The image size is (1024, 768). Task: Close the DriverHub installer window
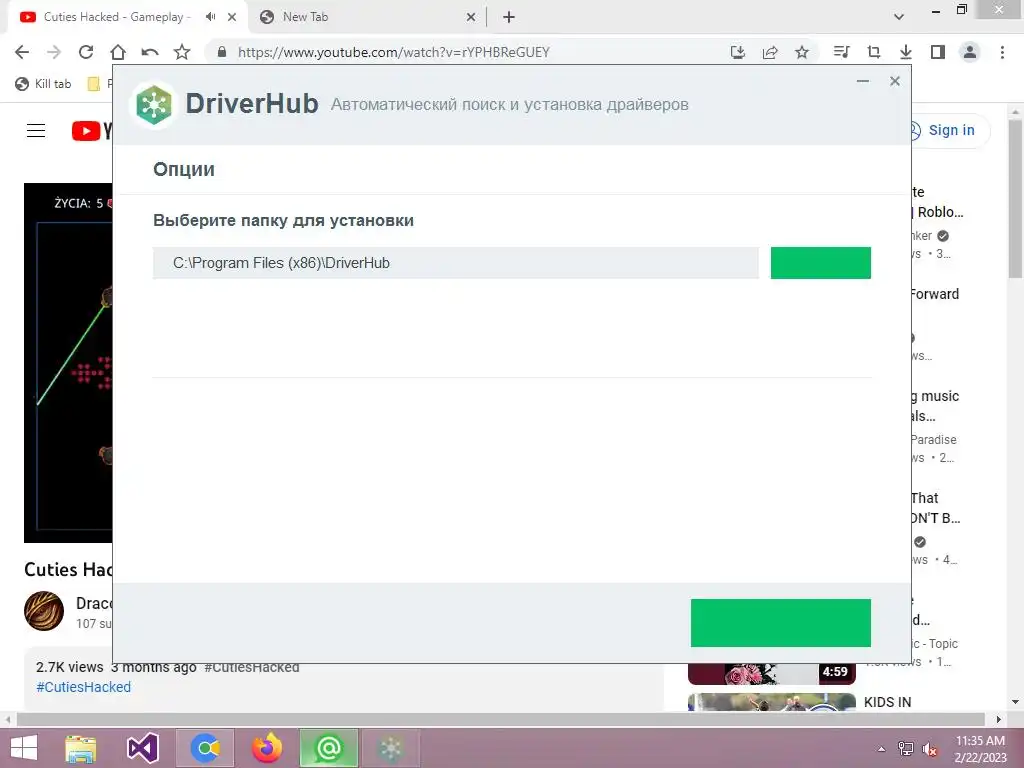point(895,81)
